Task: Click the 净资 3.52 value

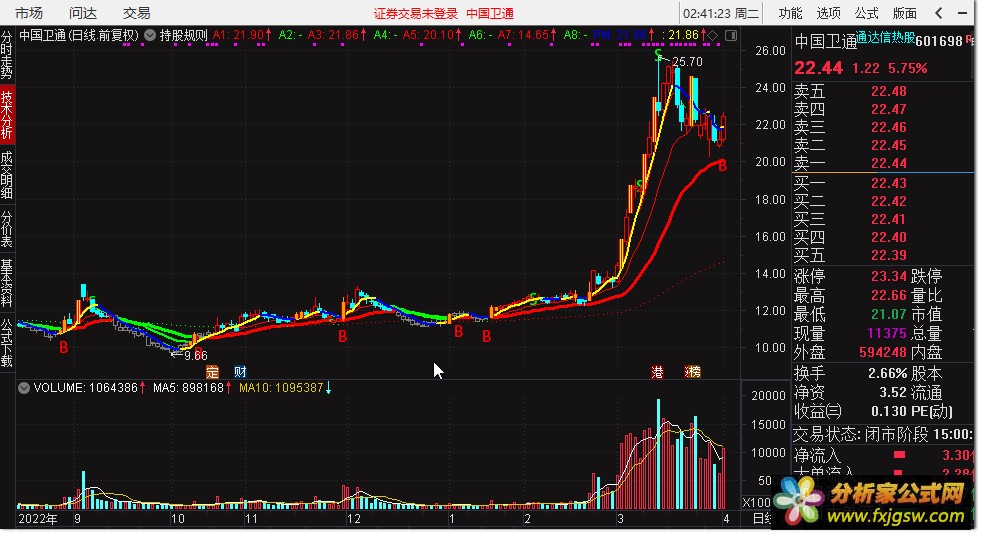Action: 893,392
